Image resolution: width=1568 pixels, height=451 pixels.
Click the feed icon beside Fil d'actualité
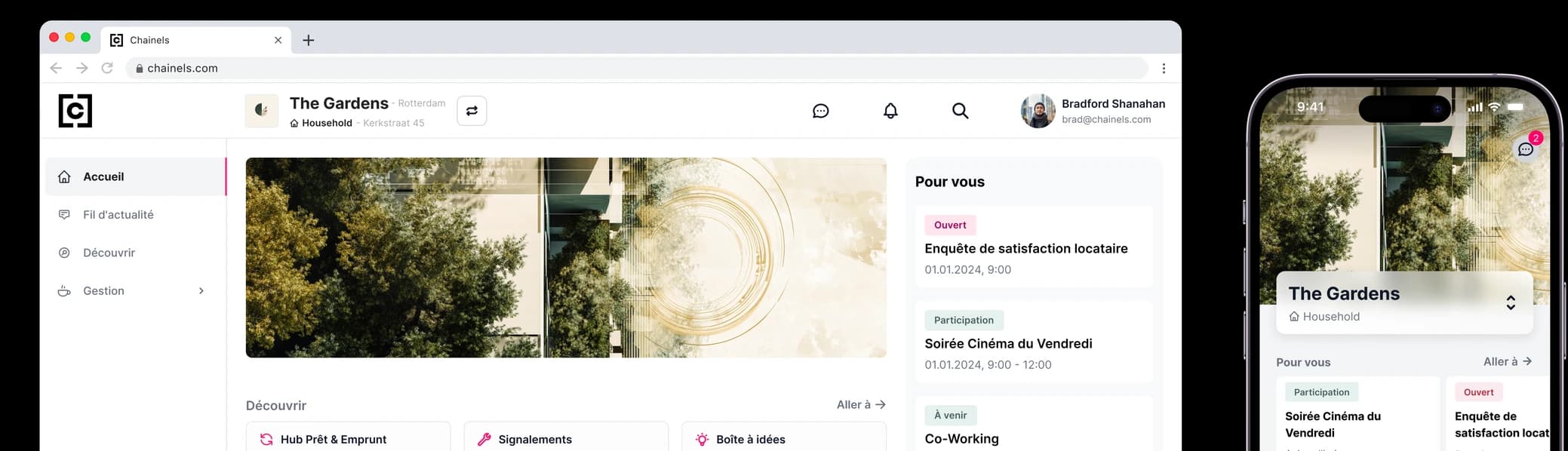(x=64, y=215)
